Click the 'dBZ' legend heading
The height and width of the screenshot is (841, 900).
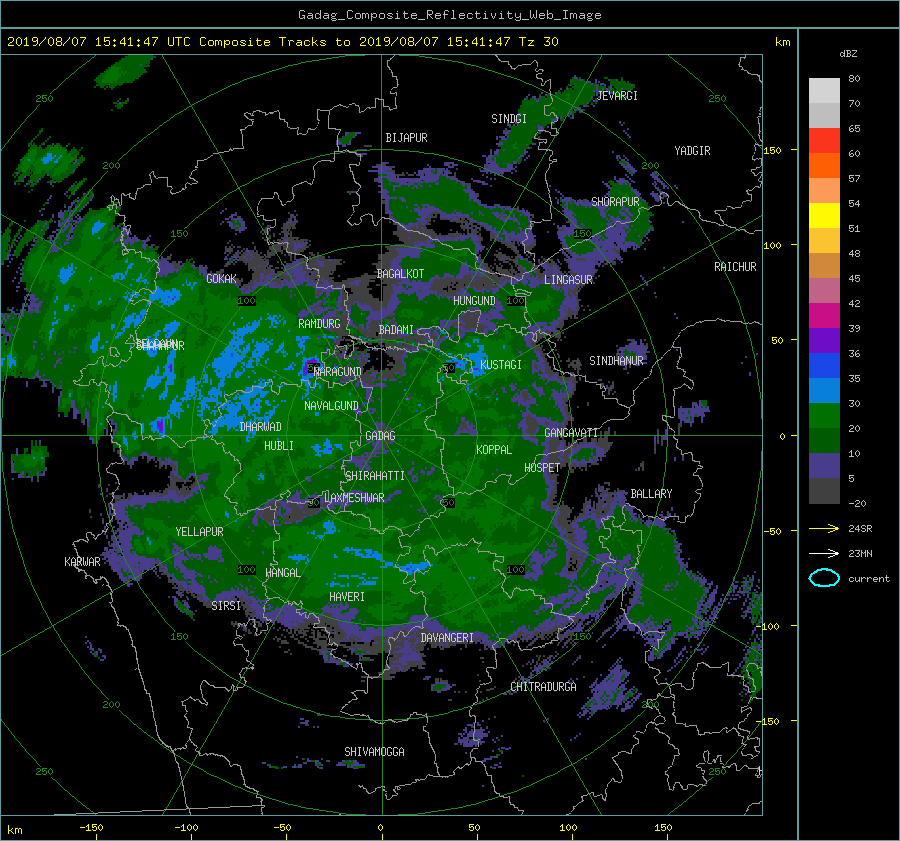tap(848, 54)
